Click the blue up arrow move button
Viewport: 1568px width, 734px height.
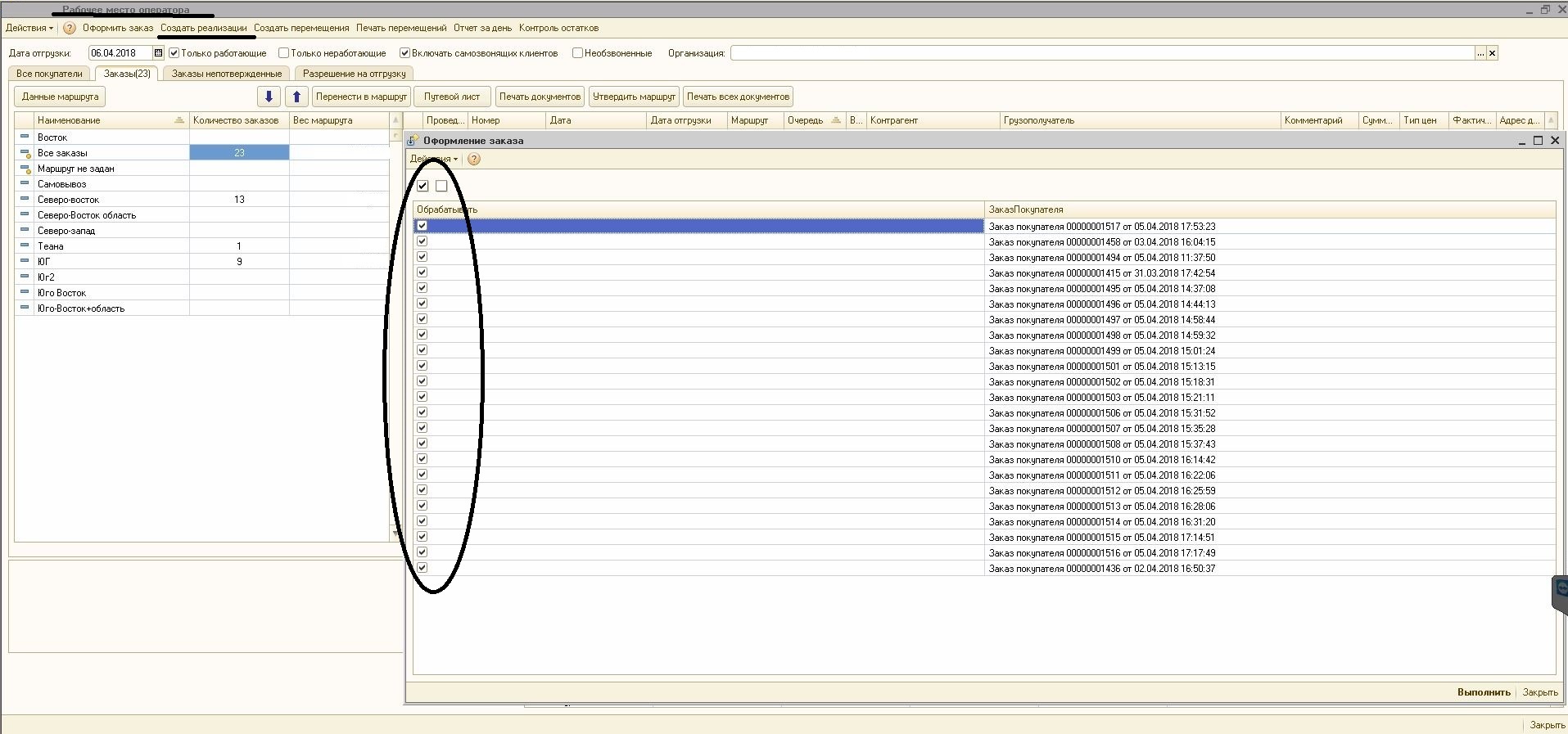point(296,97)
